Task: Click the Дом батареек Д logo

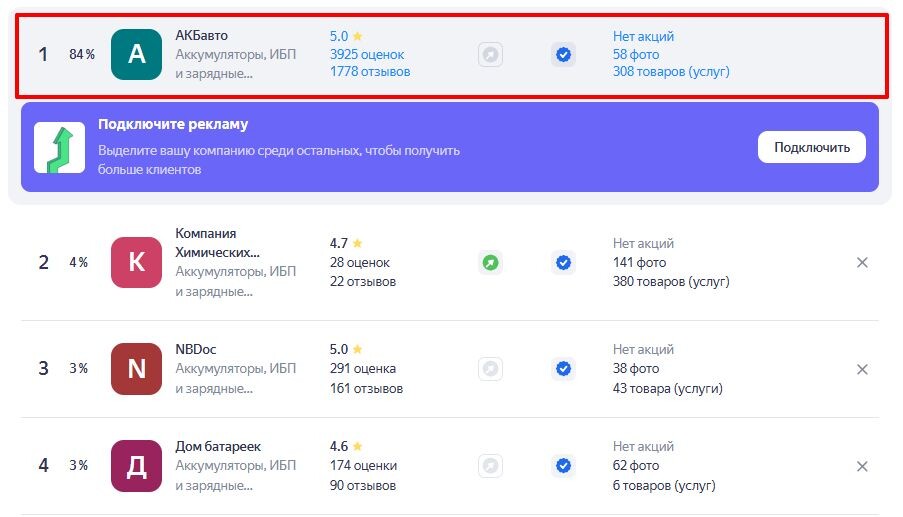Action: [x=136, y=466]
